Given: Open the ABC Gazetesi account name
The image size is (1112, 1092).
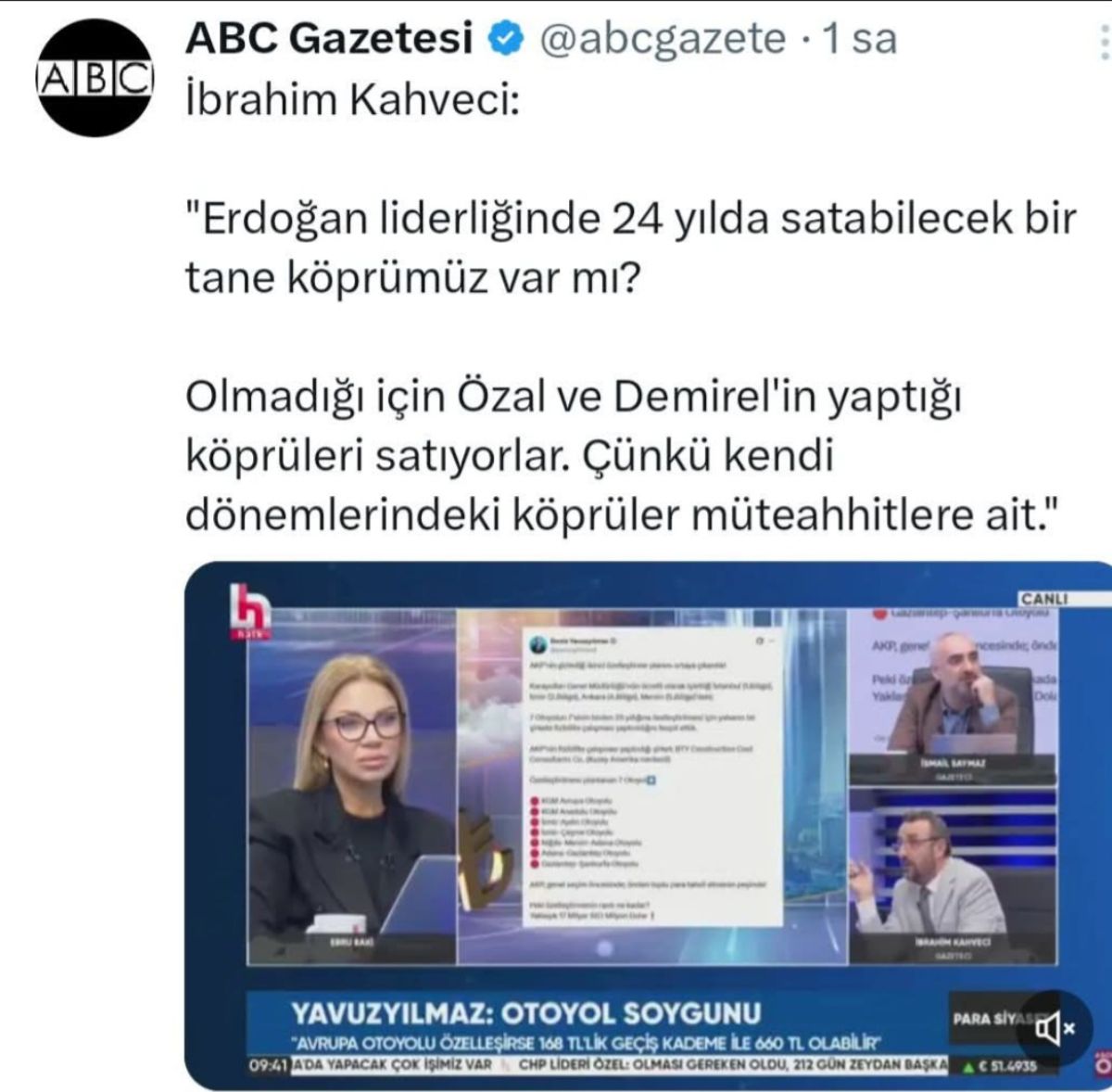Looking at the screenshot, I should 330,41.
